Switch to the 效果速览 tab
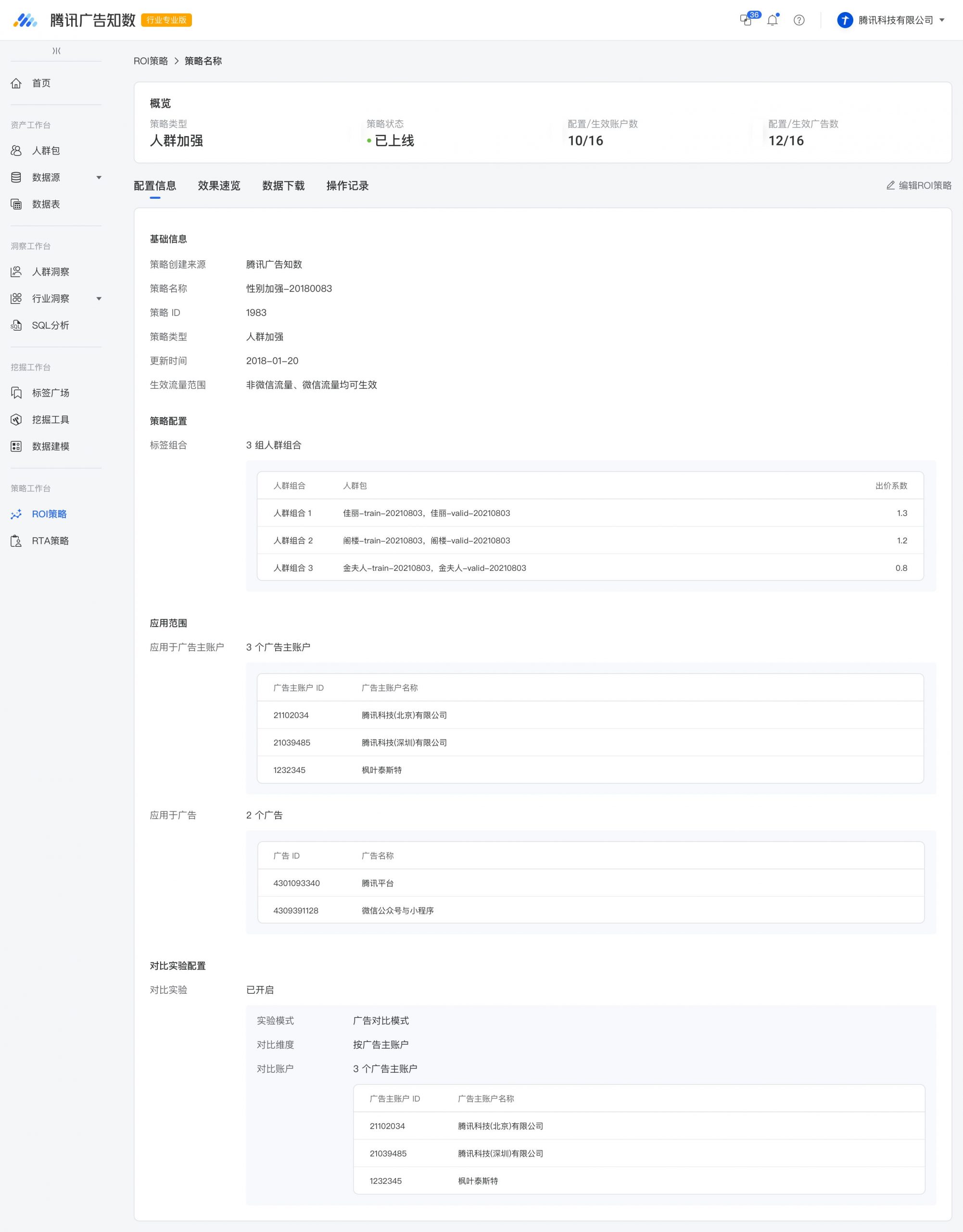The width and height of the screenshot is (963, 1232). click(x=219, y=186)
